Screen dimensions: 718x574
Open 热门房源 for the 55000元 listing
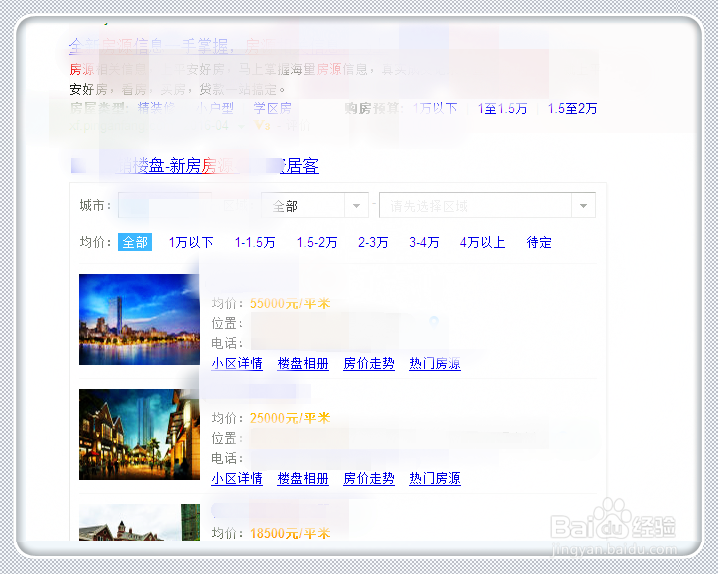coord(435,363)
